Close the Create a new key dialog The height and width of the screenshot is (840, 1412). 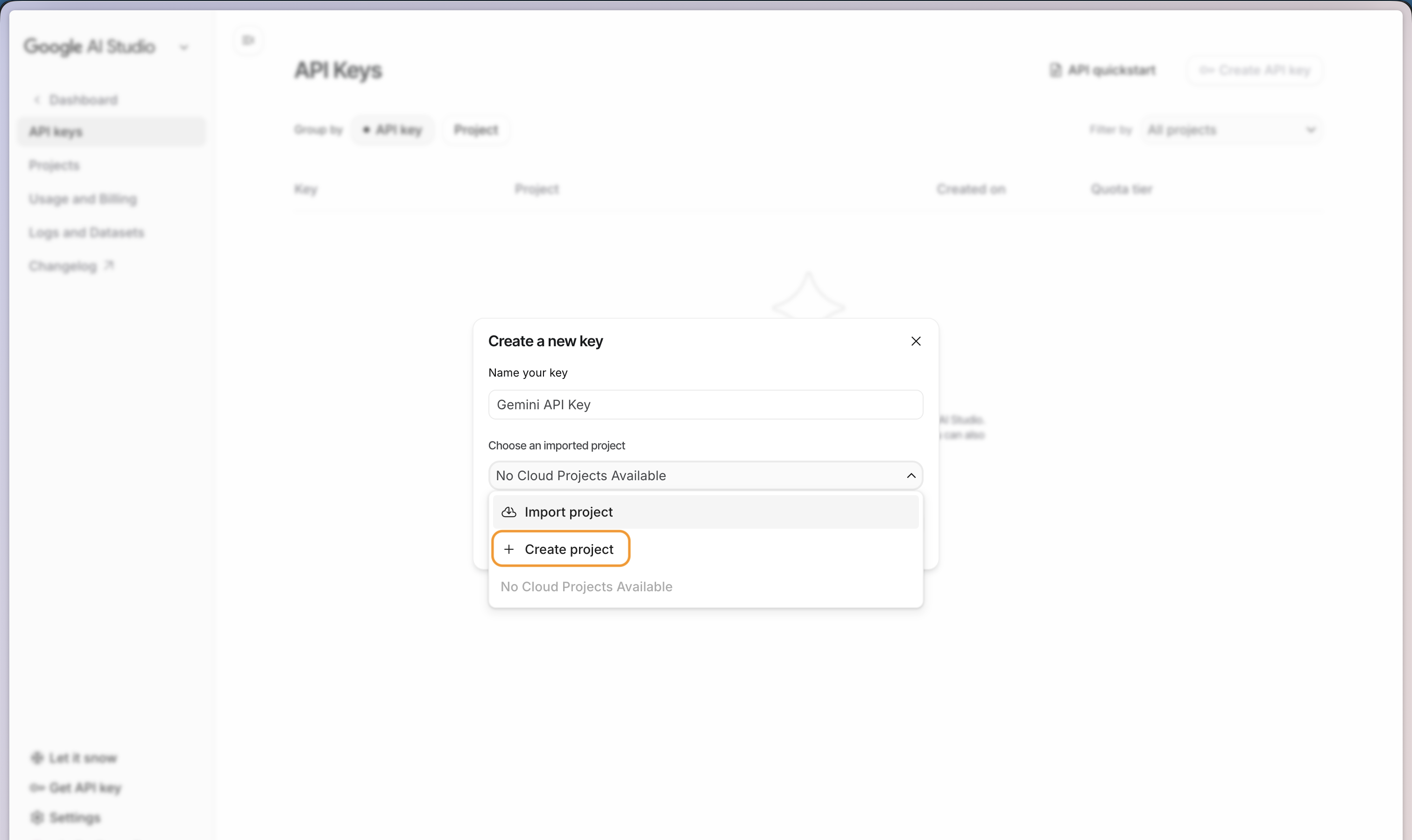(915, 341)
